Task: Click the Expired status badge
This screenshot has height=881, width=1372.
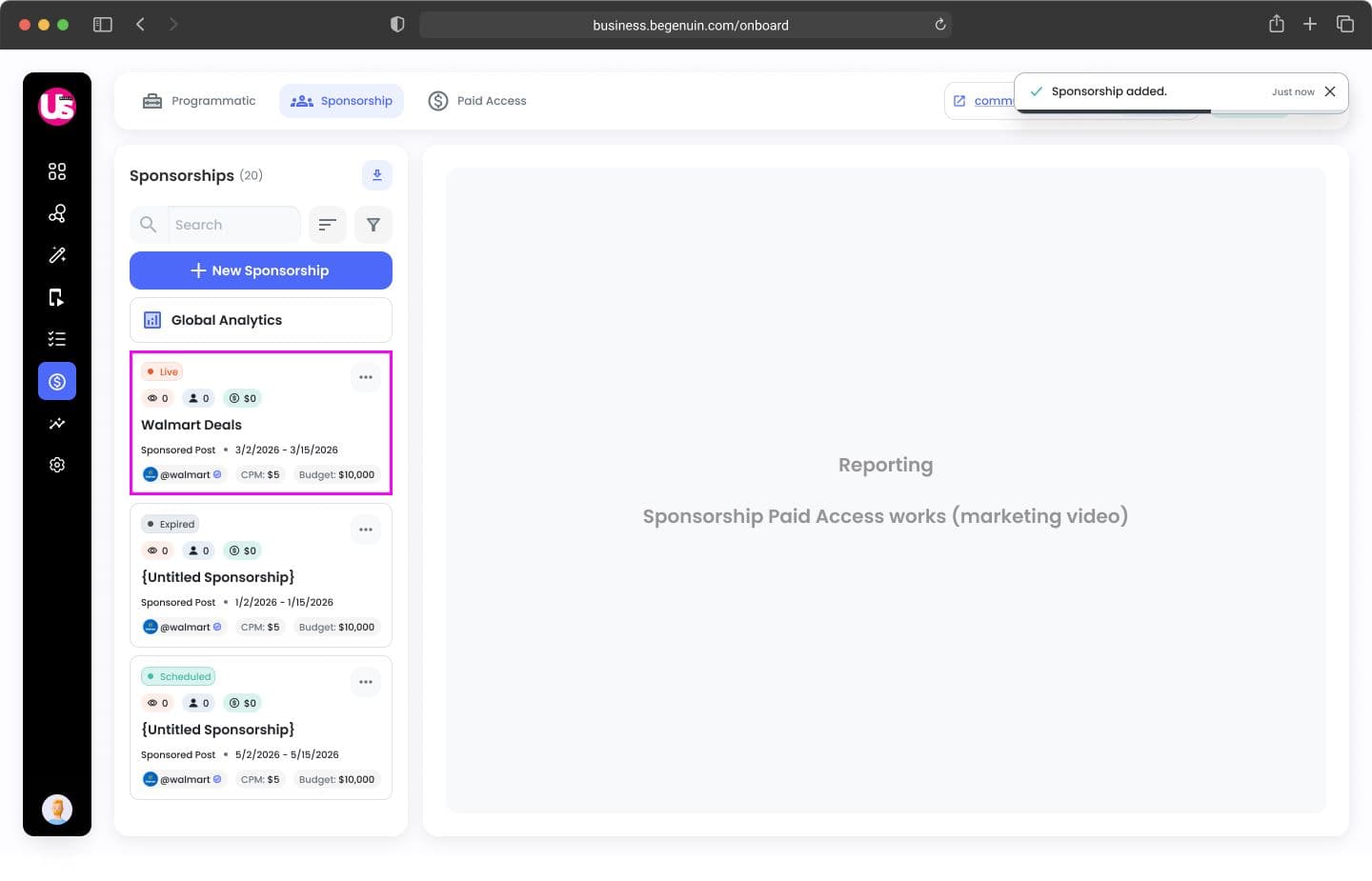Action: pos(170,524)
